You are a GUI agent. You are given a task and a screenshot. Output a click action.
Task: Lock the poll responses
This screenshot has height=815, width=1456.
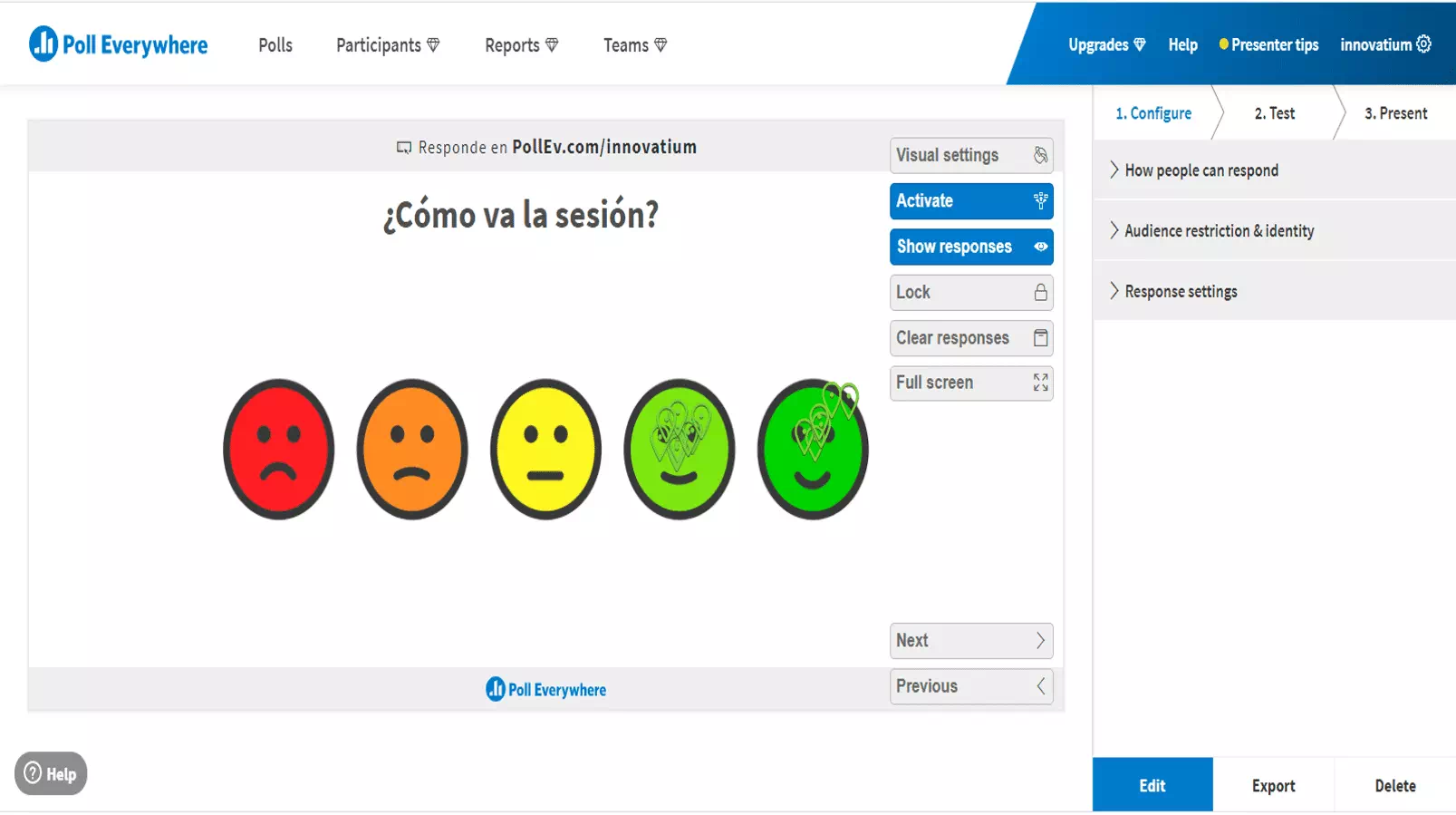click(970, 292)
